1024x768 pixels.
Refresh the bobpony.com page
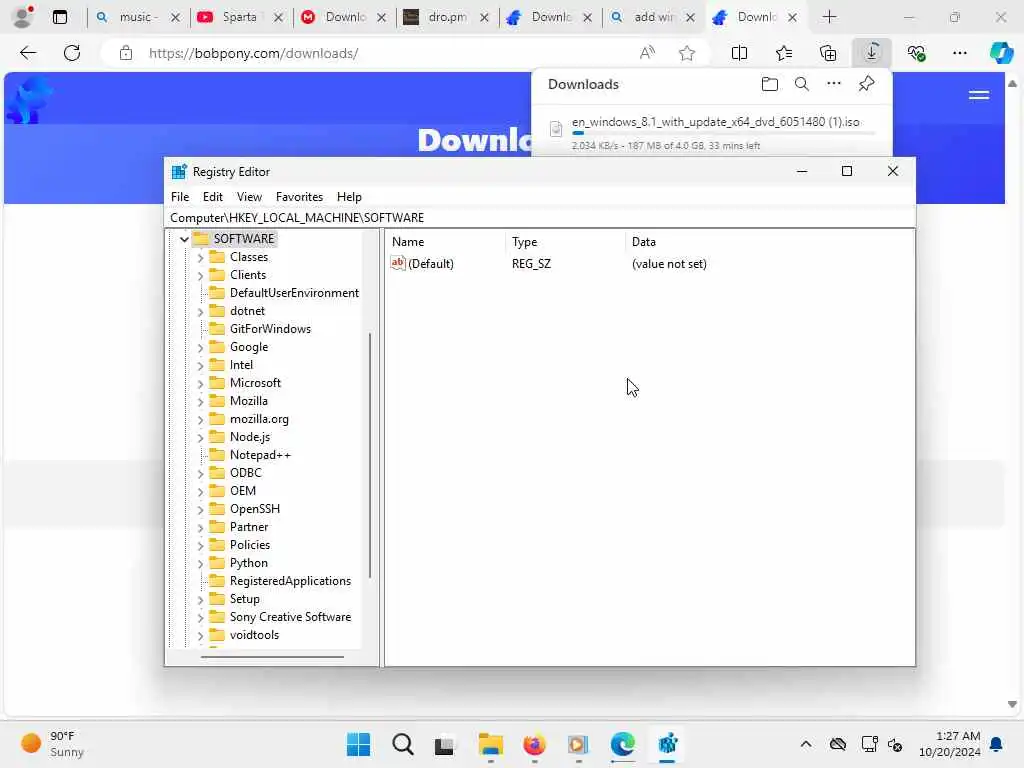(x=72, y=53)
